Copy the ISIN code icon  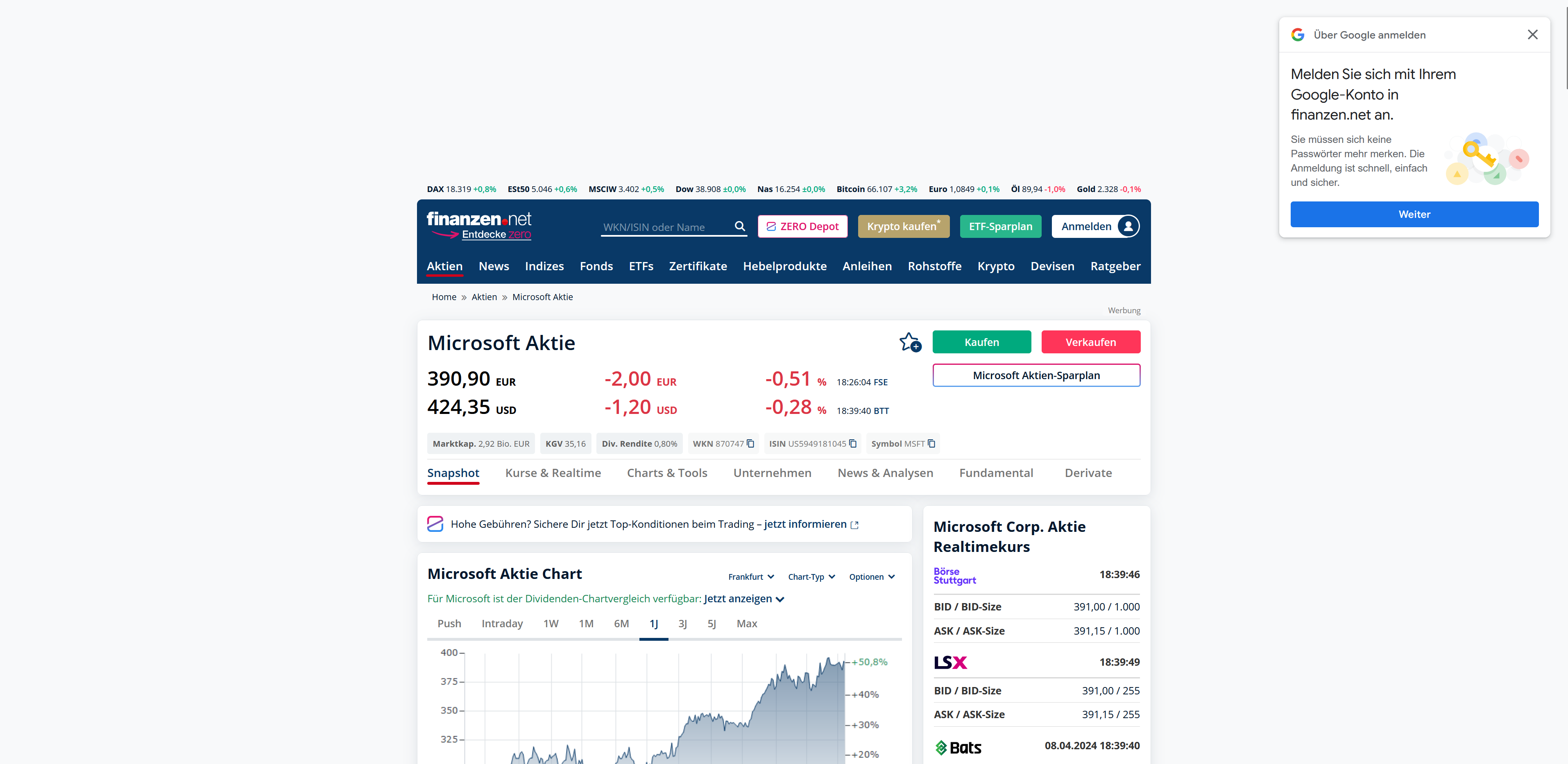pos(853,443)
